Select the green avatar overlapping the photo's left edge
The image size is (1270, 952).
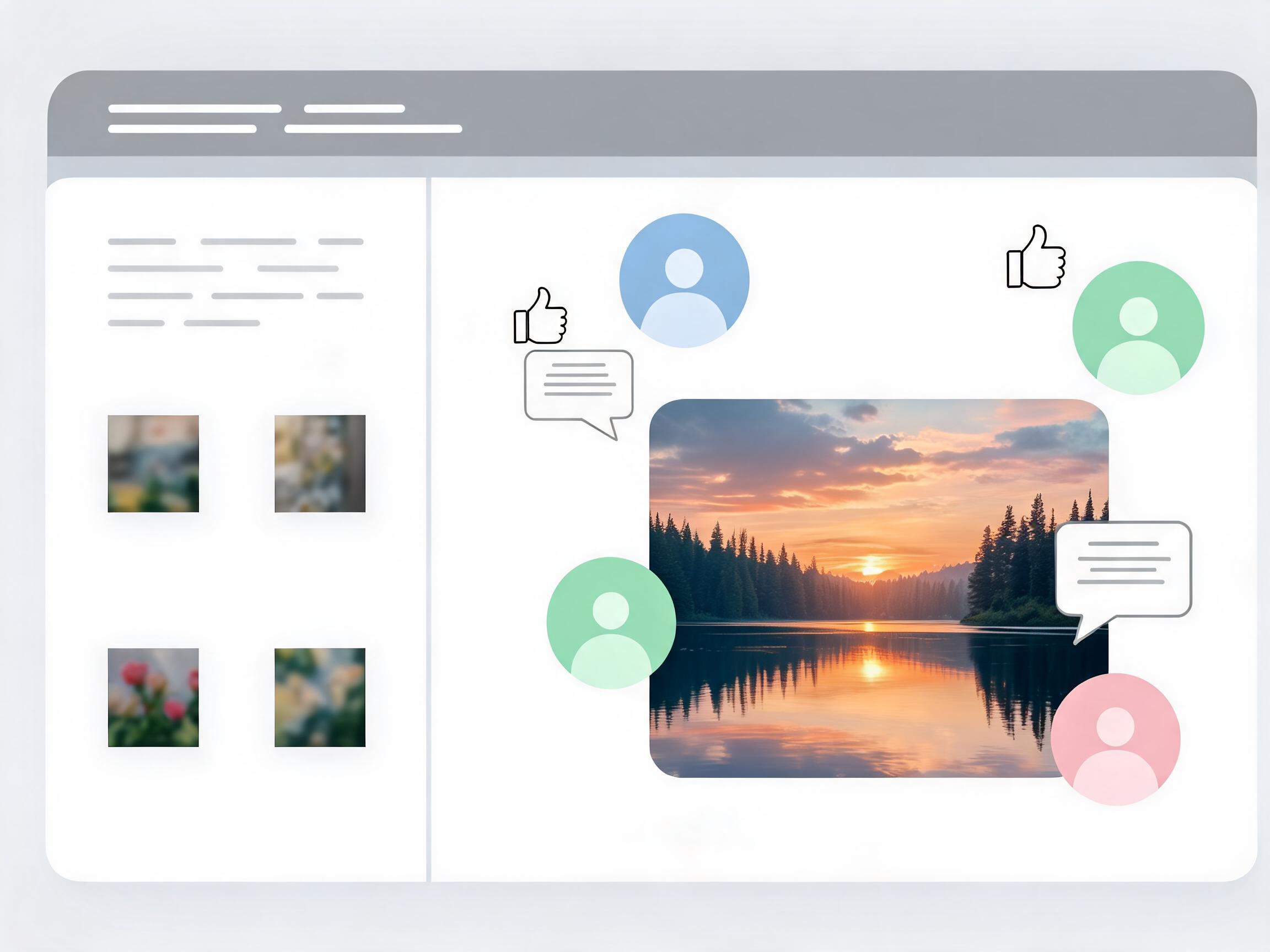611,623
